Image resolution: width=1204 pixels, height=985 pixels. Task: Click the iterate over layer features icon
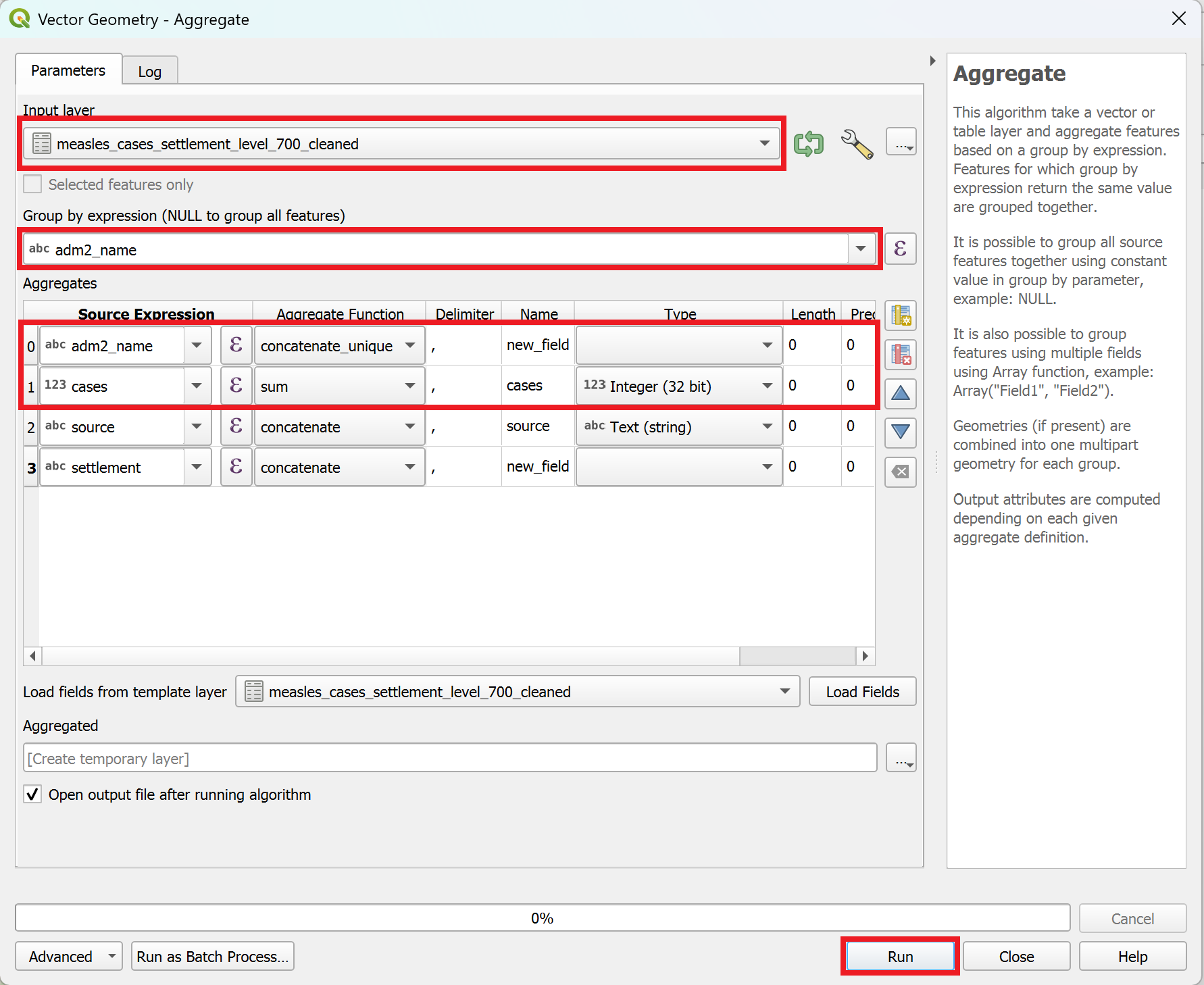point(809,144)
